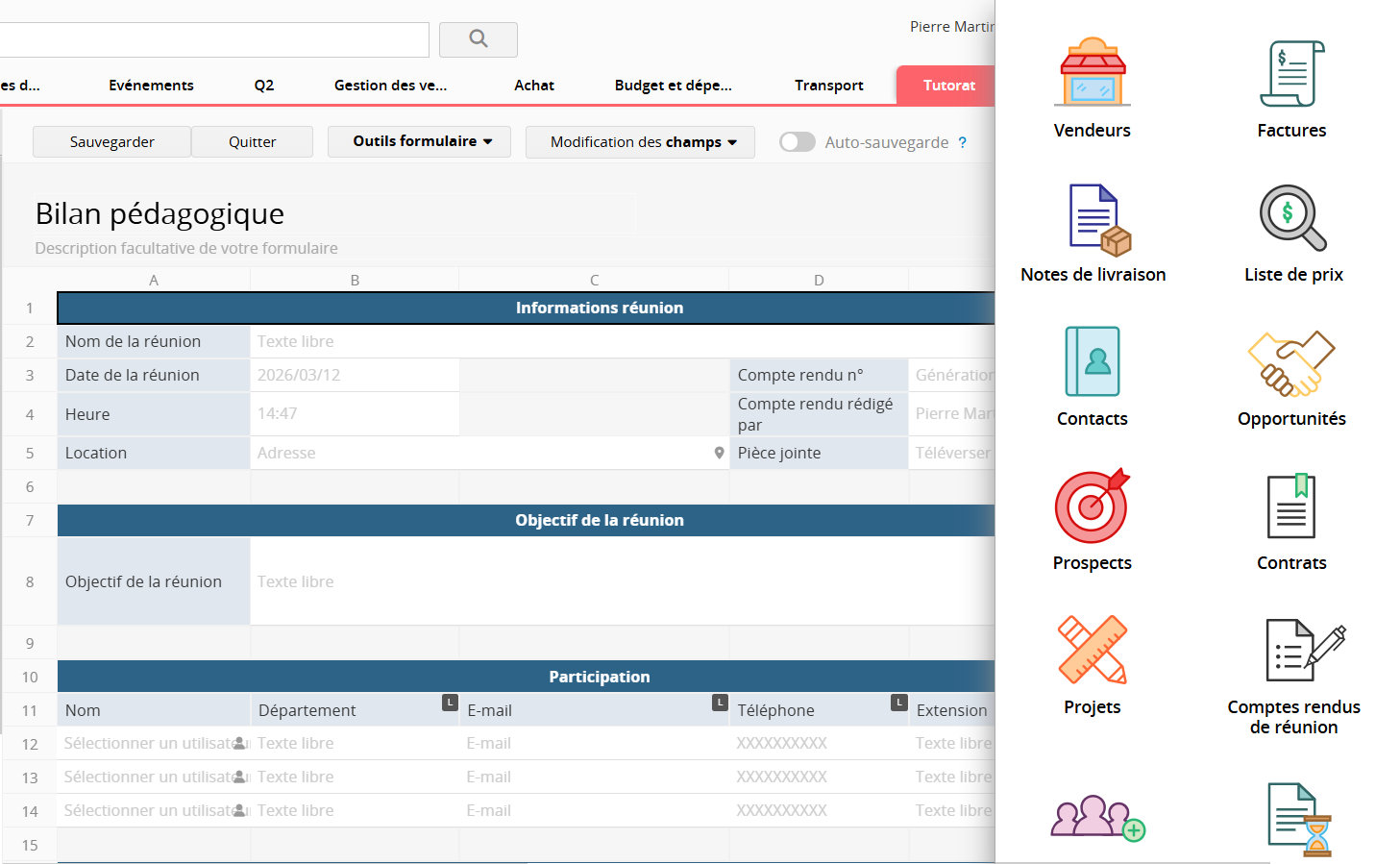The width and height of the screenshot is (1400, 864).
Task: Expand the Outils formulaire dropdown
Action: point(420,141)
